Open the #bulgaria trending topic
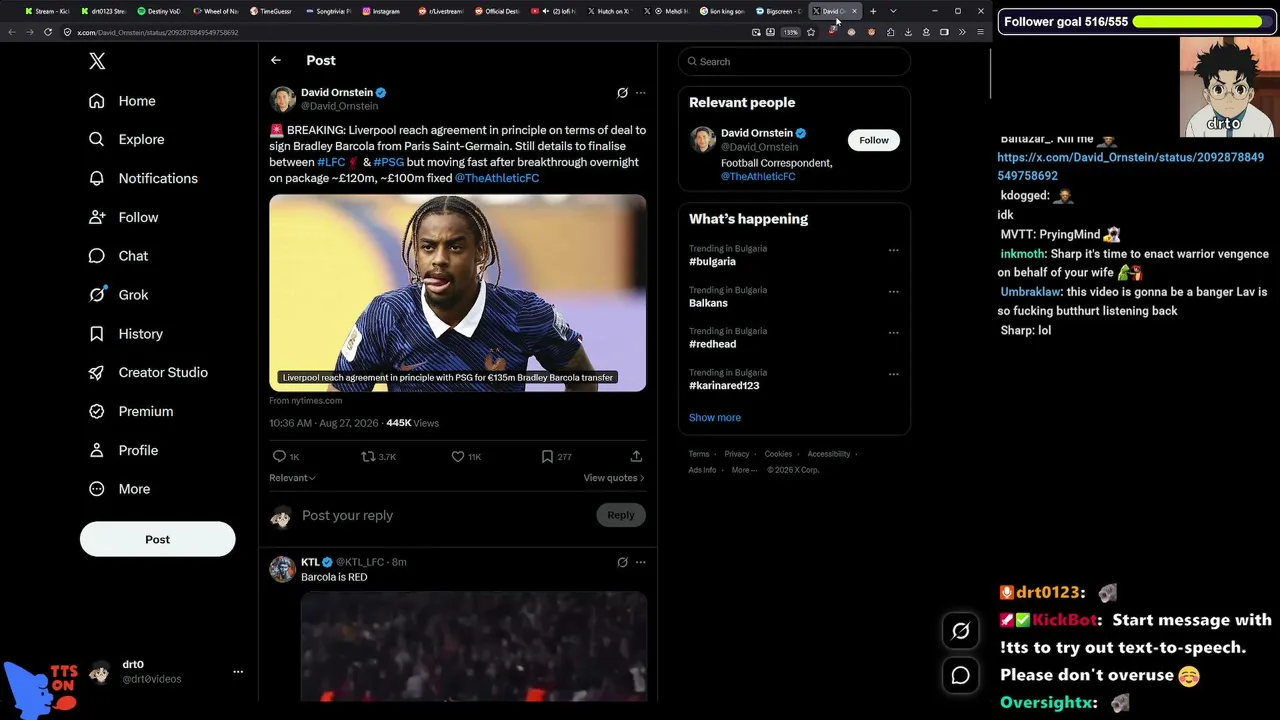This screenshot has height=720, width=1280. [712, 262]
